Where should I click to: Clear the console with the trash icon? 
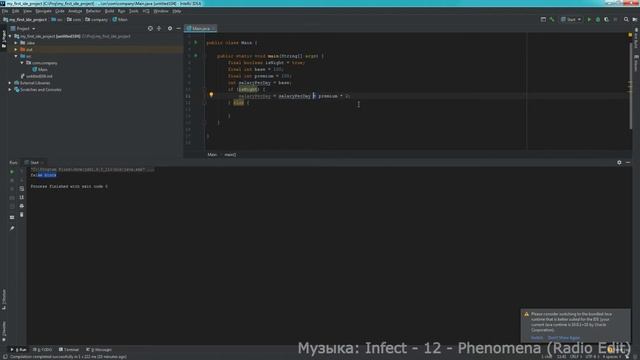pos(22,214)
